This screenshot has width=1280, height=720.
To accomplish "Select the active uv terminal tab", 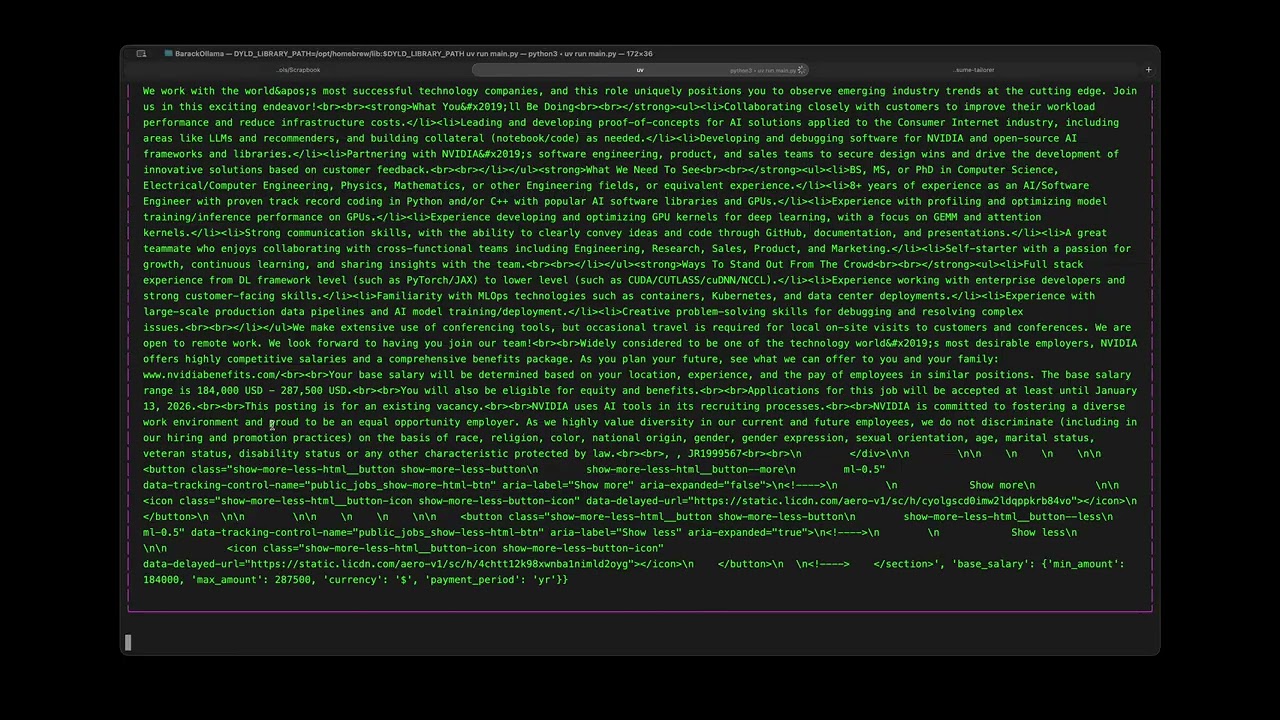I will coord(640,70).
